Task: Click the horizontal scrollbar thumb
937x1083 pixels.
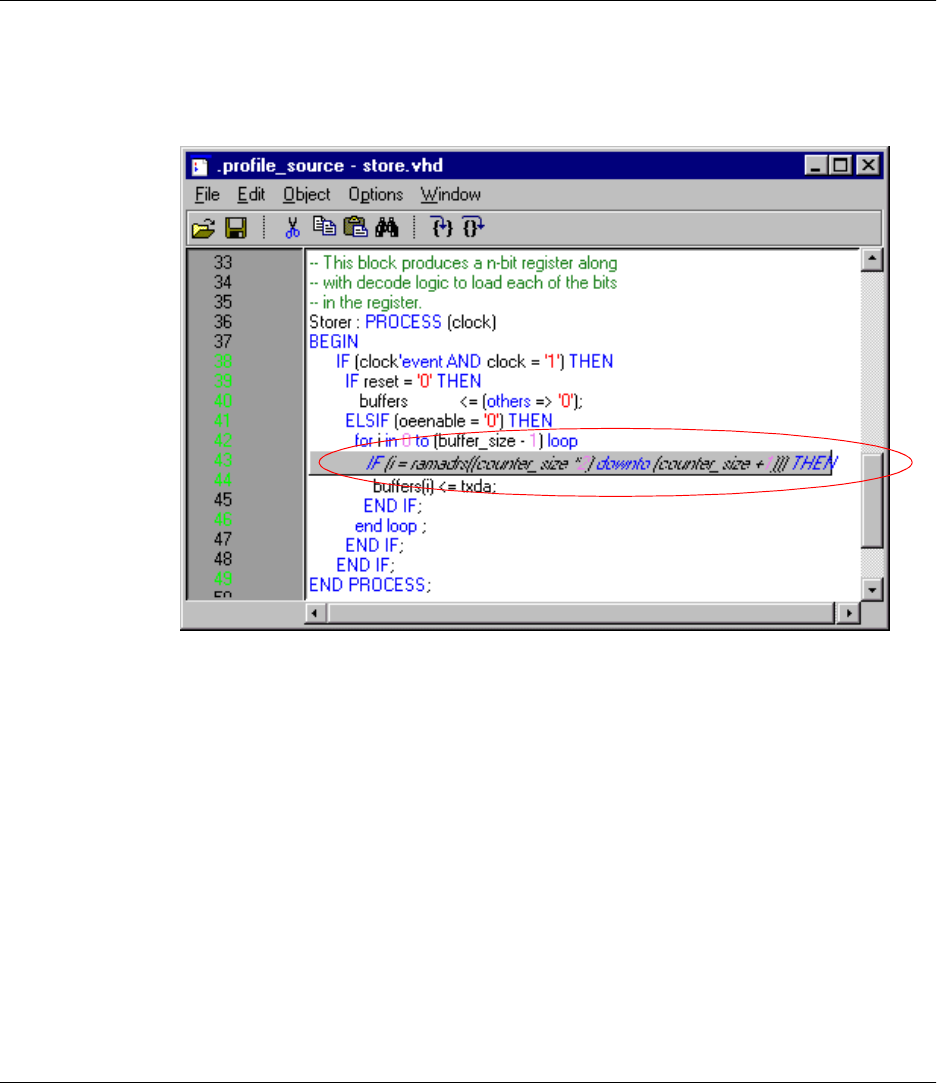Action: point(581,613)
